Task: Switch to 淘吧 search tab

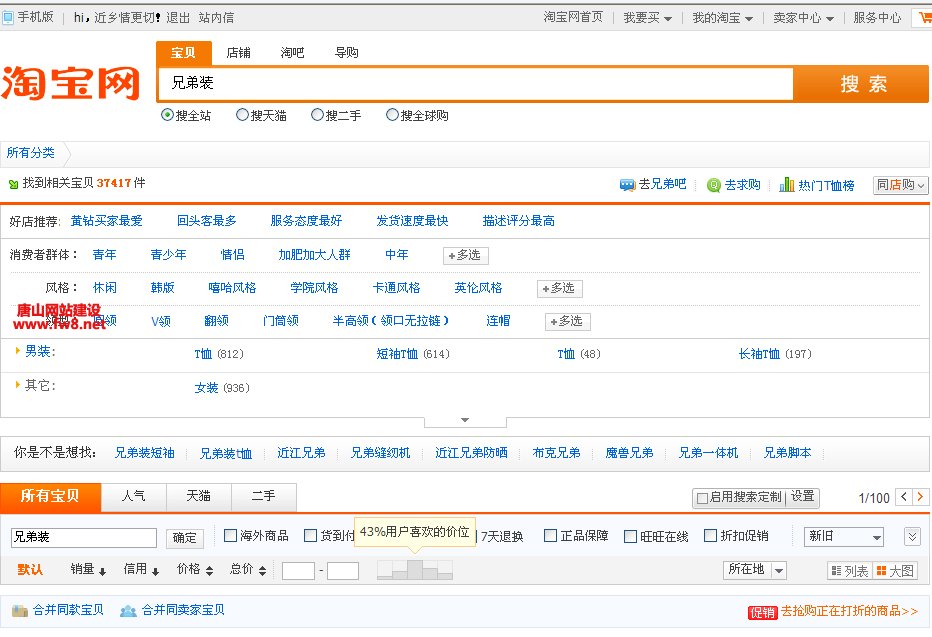Action: (292, 53)
